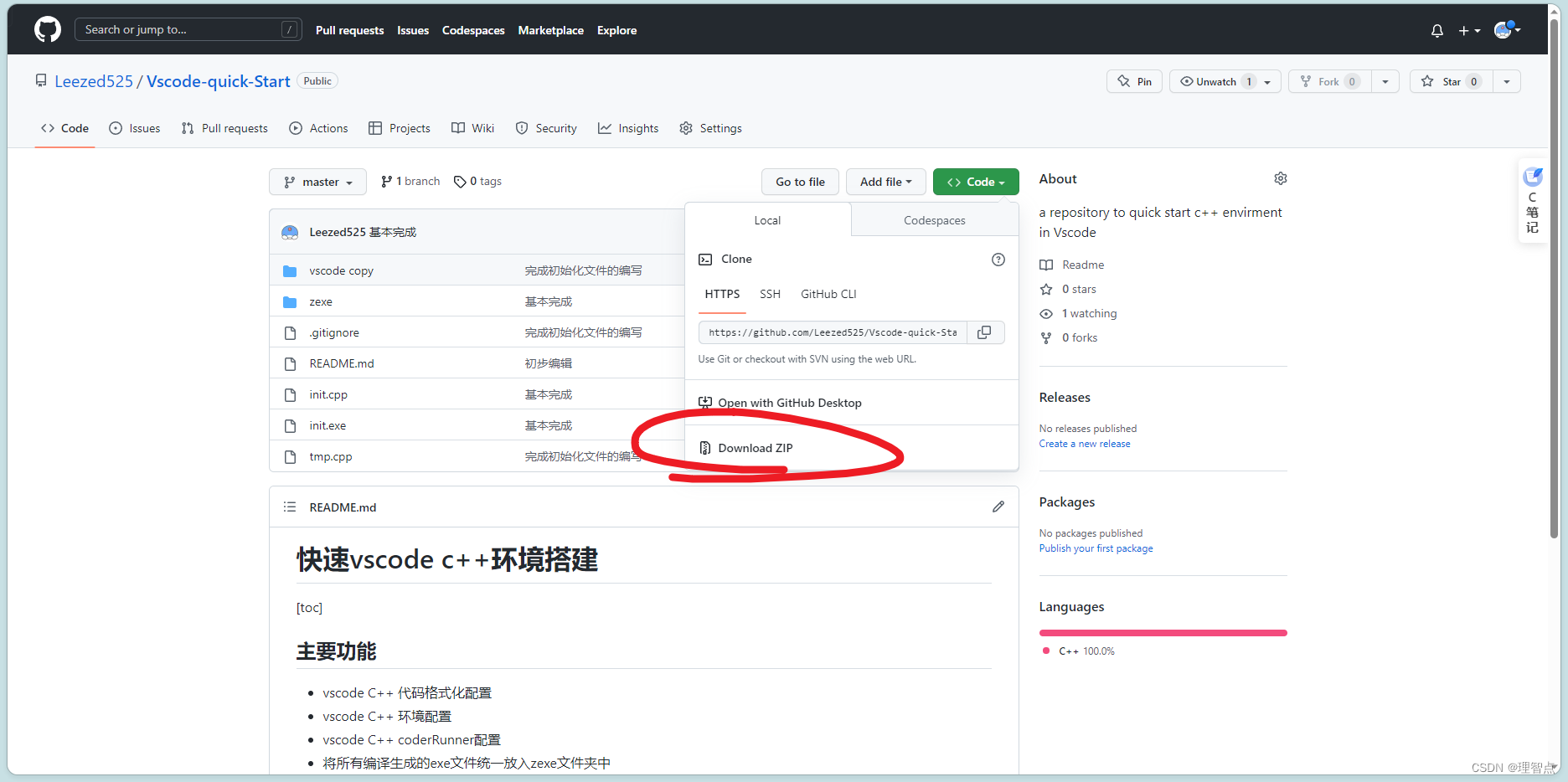The height and width of the screenshot is (782, 1568).
Task: Open the About settings gear icon
Action: (x=1281, y=178)
